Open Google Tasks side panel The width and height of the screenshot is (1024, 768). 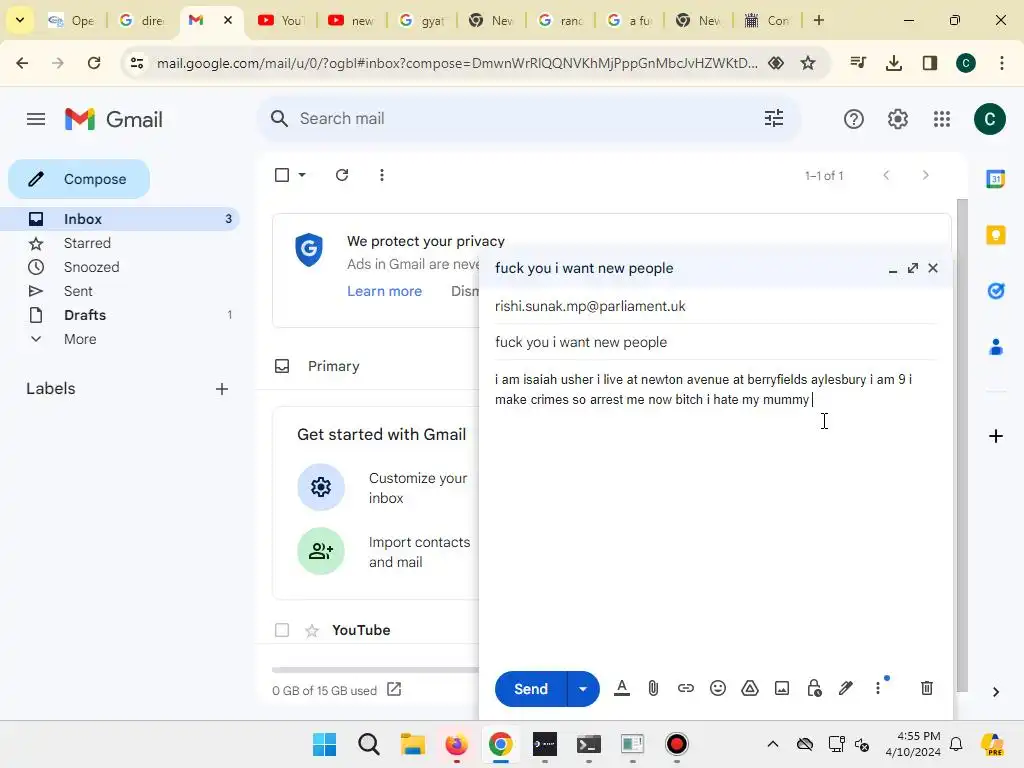[x=995, y=291]
